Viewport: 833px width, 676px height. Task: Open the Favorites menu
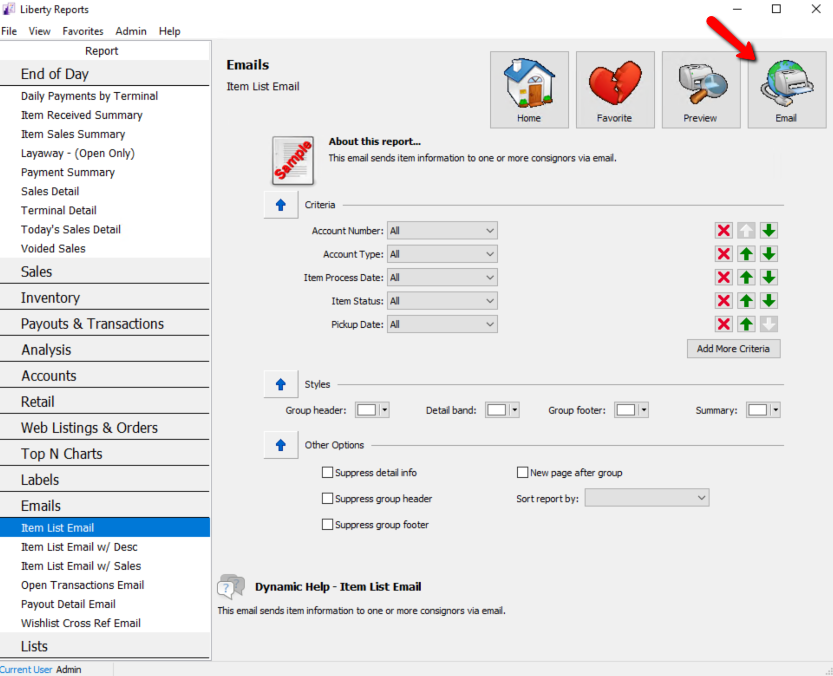coord(83,31)
